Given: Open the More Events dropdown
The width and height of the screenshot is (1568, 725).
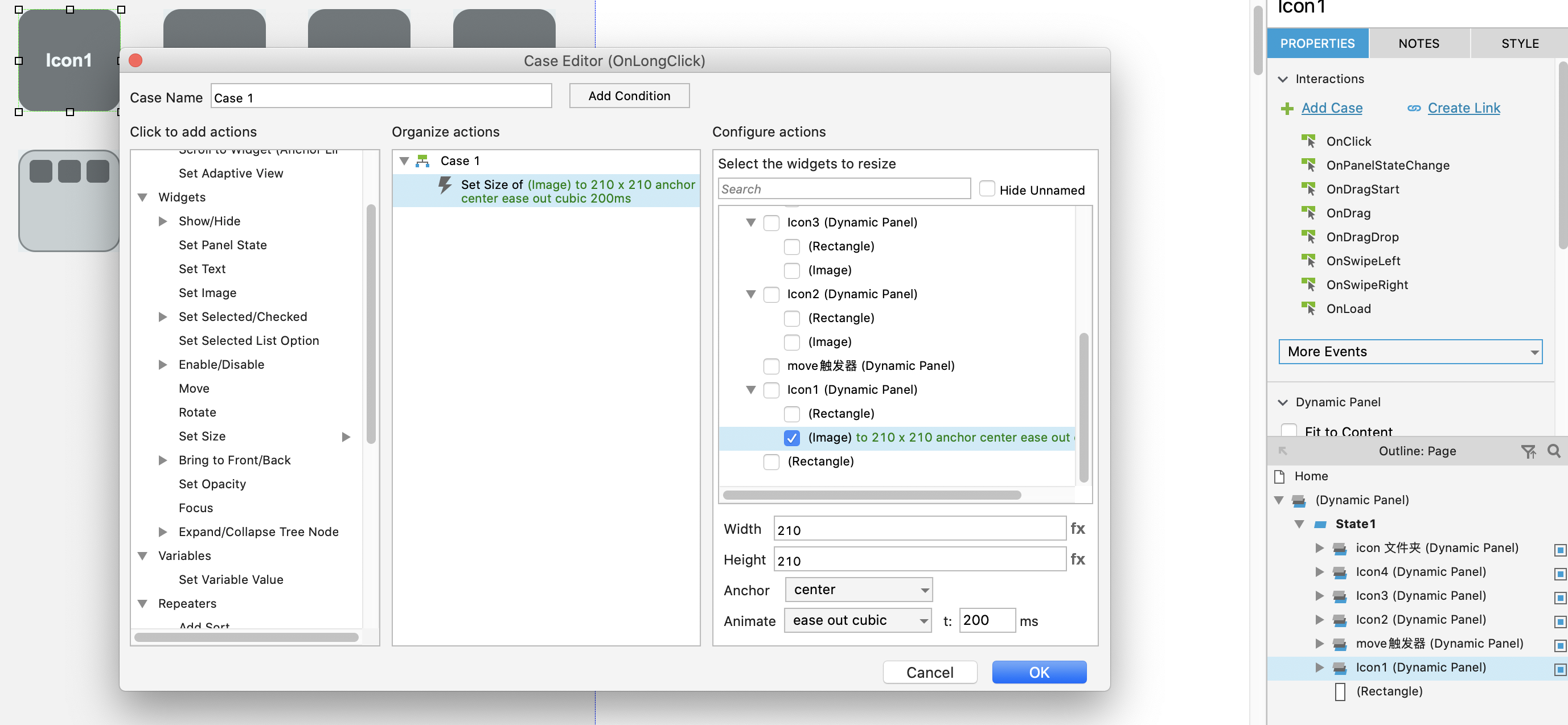Looking at the screenshot, I should point(1410,352).
